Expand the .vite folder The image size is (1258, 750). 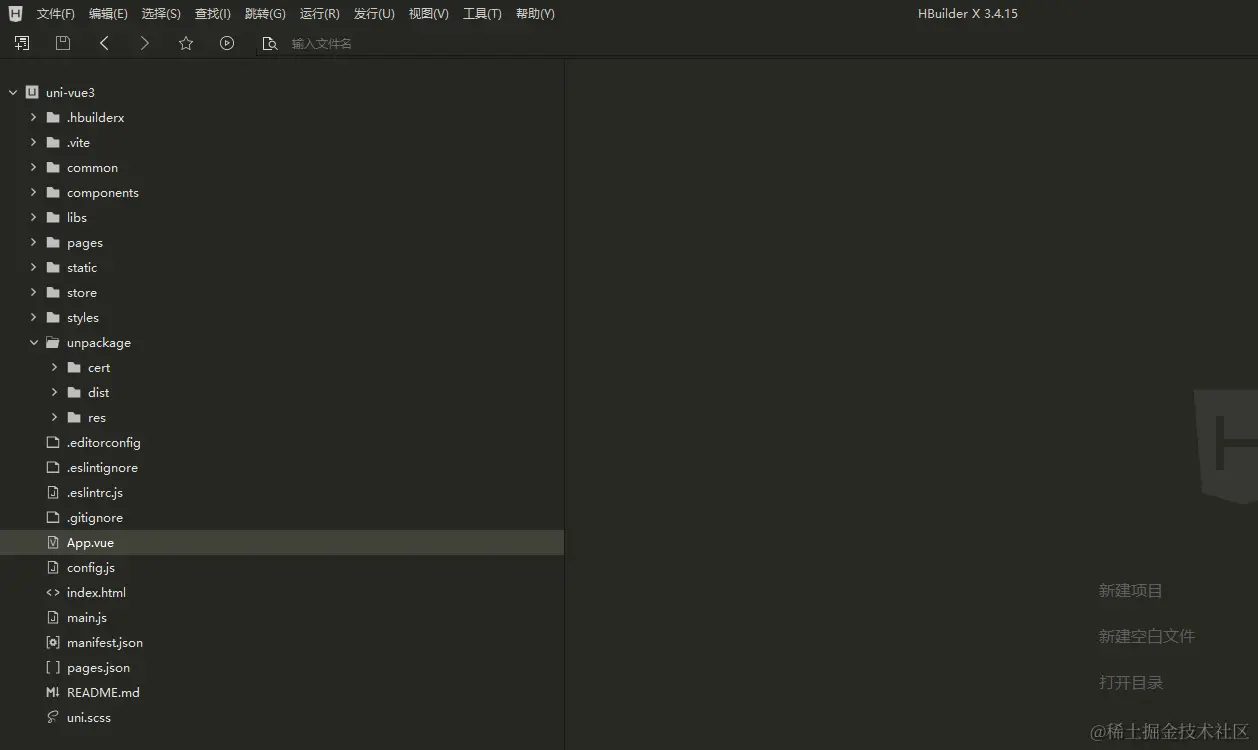[33, 142]
